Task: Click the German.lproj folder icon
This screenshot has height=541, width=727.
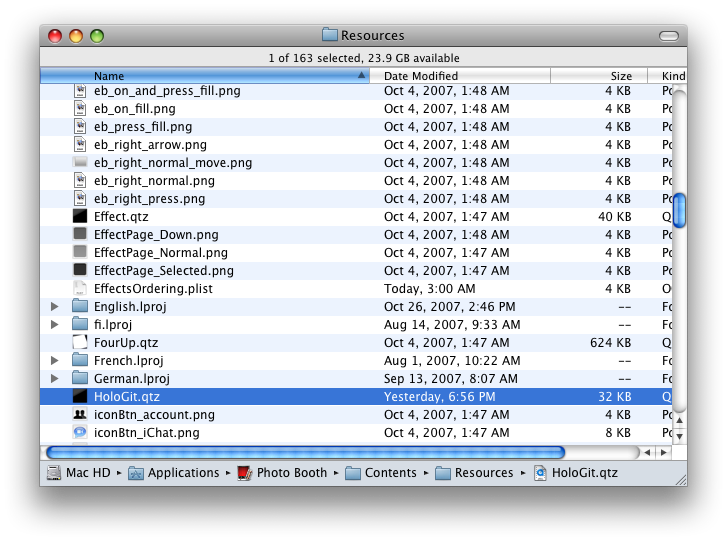Action: click(x=80, y=378)
